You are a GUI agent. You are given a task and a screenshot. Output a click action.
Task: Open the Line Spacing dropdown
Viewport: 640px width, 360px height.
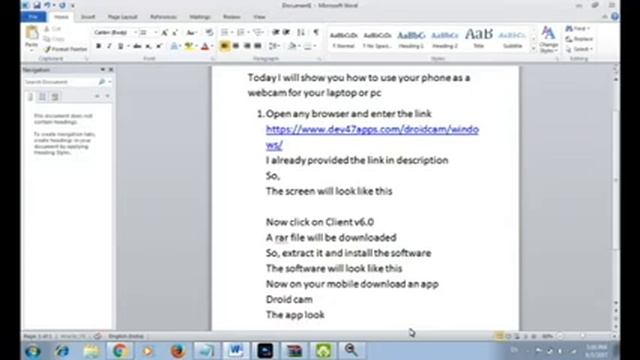point(274,47)
